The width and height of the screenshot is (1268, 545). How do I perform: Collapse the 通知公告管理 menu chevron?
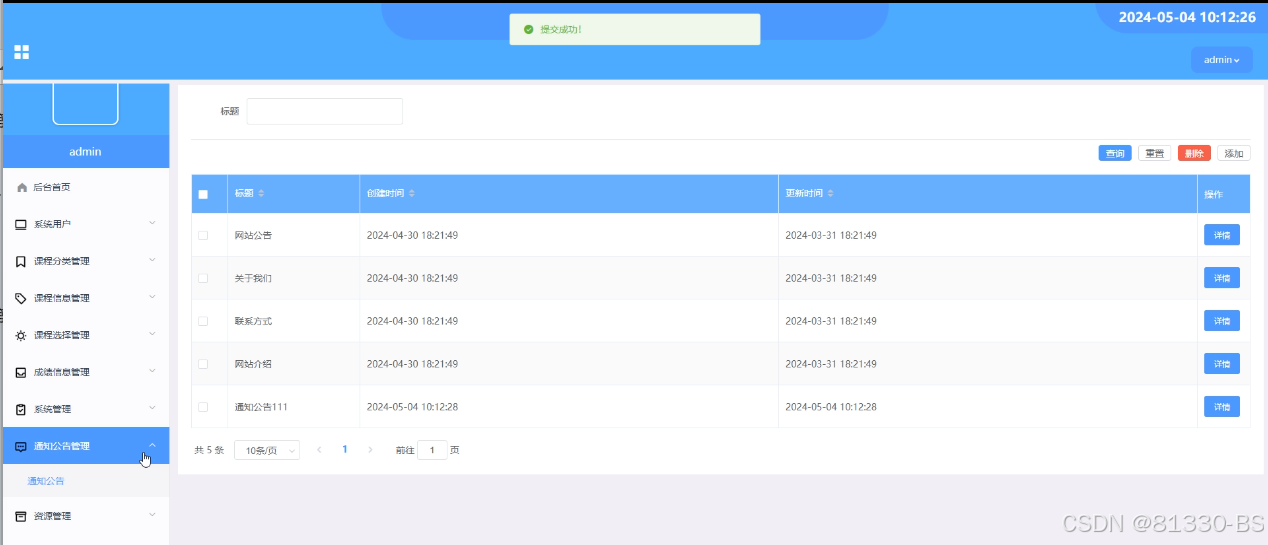(152, 445)
